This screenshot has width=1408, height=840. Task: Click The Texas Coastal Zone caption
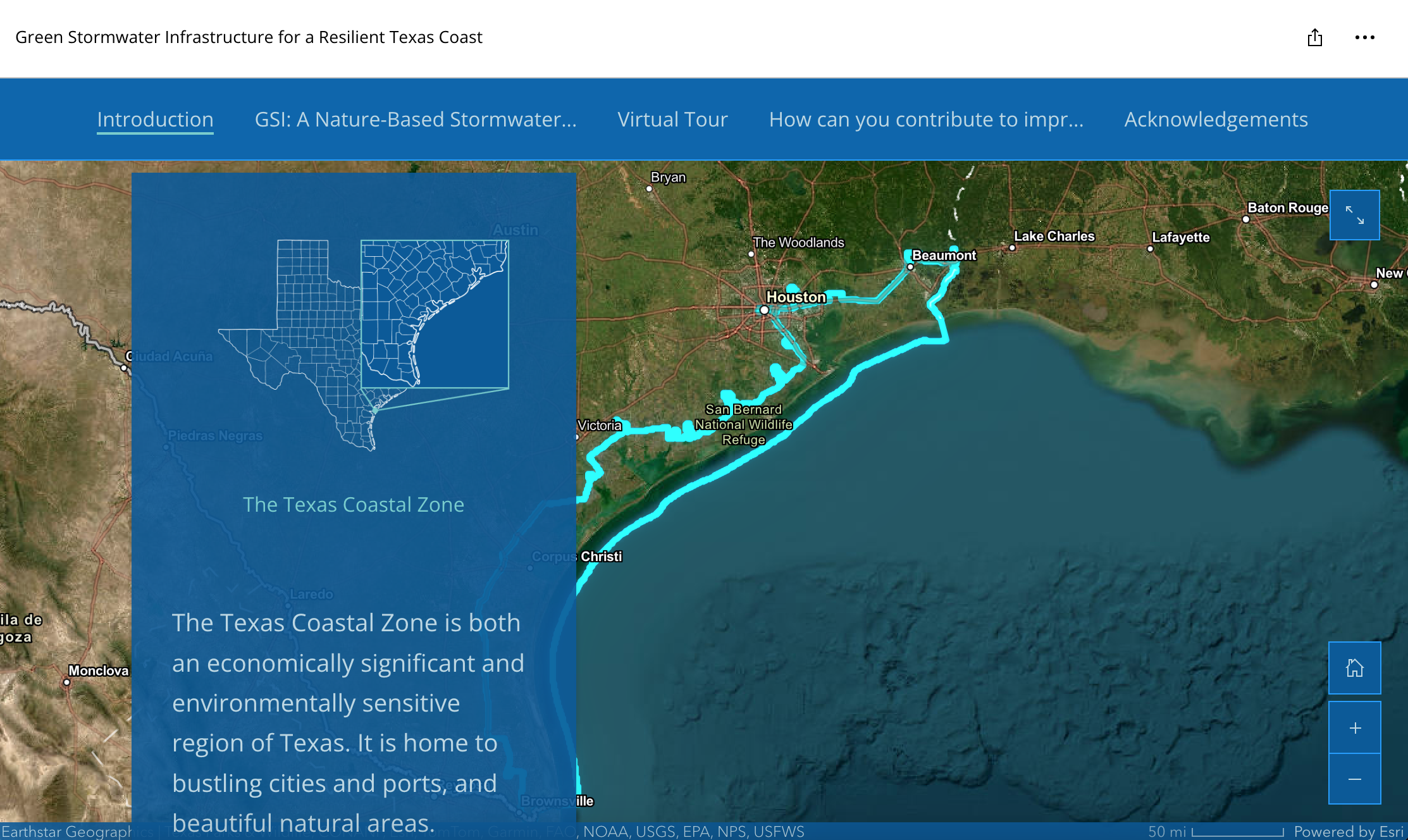[x=354, y=505]
